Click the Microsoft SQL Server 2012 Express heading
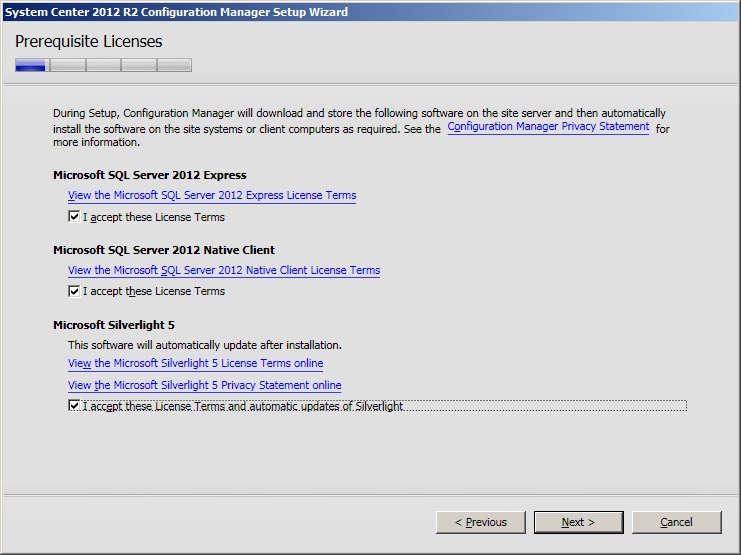The width and height of the screenshot is (741, 555). (x=149, y=175)
